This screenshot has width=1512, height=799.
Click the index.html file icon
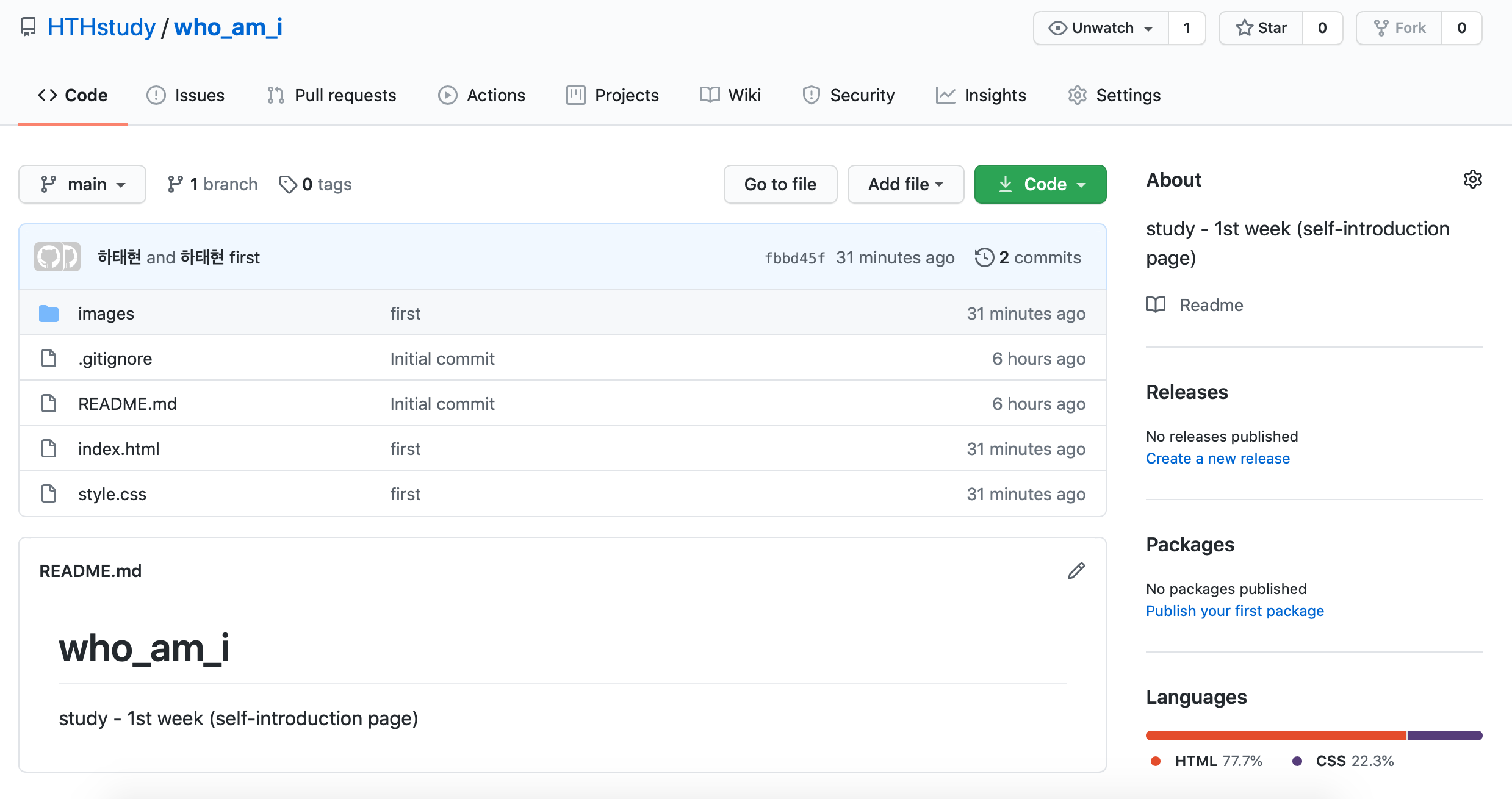49,448
